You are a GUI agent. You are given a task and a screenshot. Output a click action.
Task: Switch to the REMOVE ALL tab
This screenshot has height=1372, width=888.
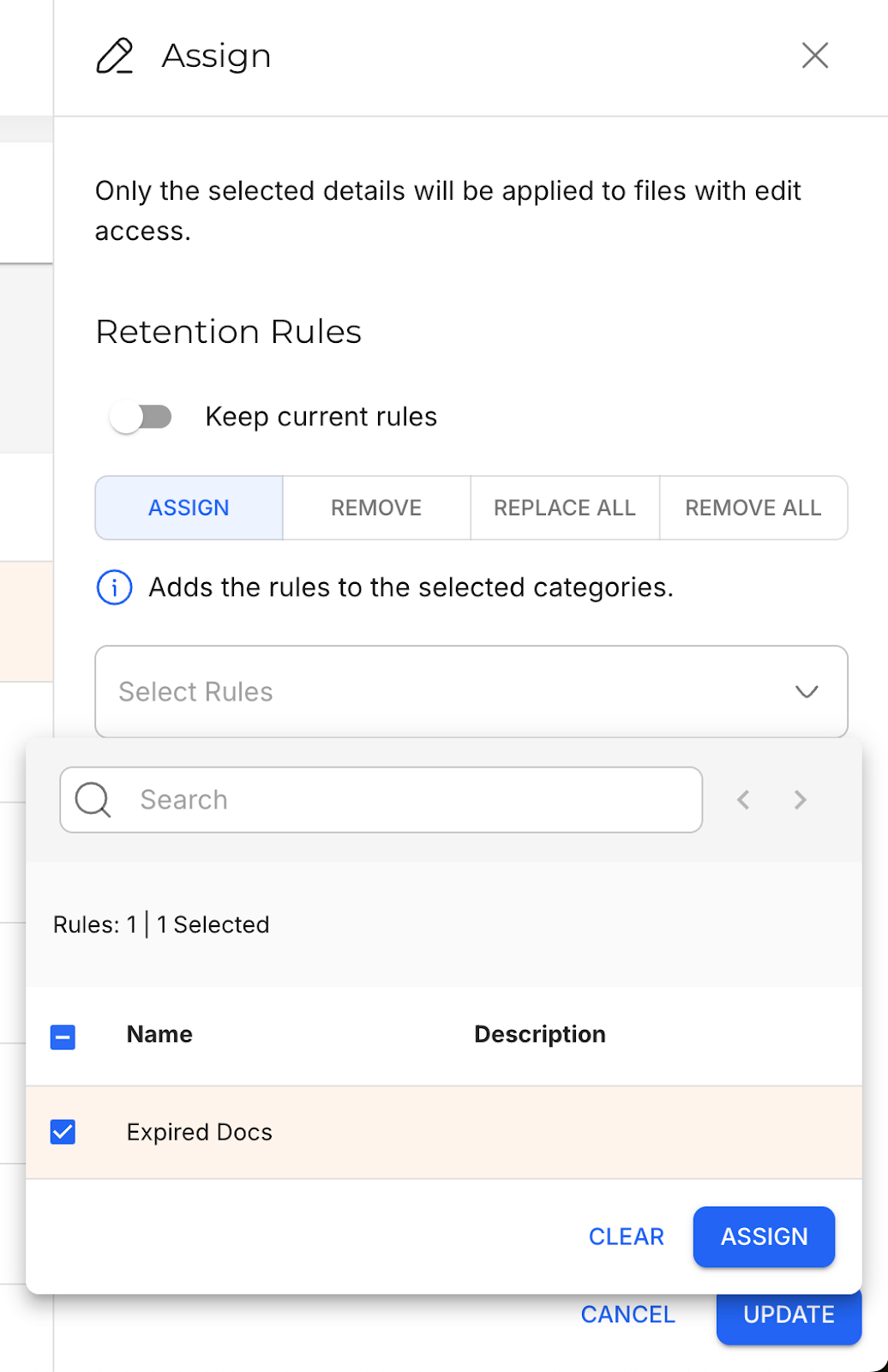(x=753, y=508)
